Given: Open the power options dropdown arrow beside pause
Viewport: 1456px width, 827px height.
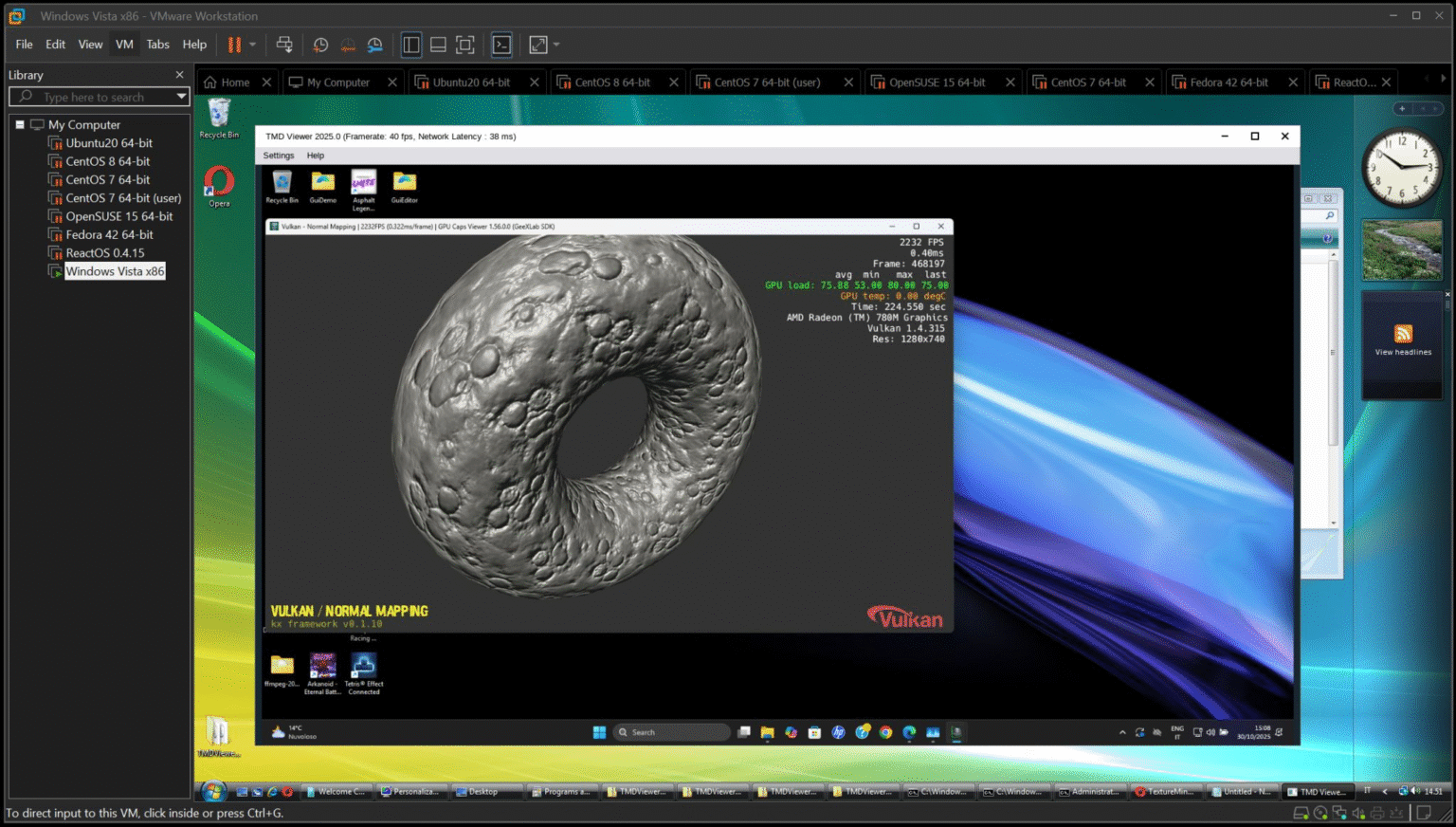Looking at the screenshot, I should (253, 45).
